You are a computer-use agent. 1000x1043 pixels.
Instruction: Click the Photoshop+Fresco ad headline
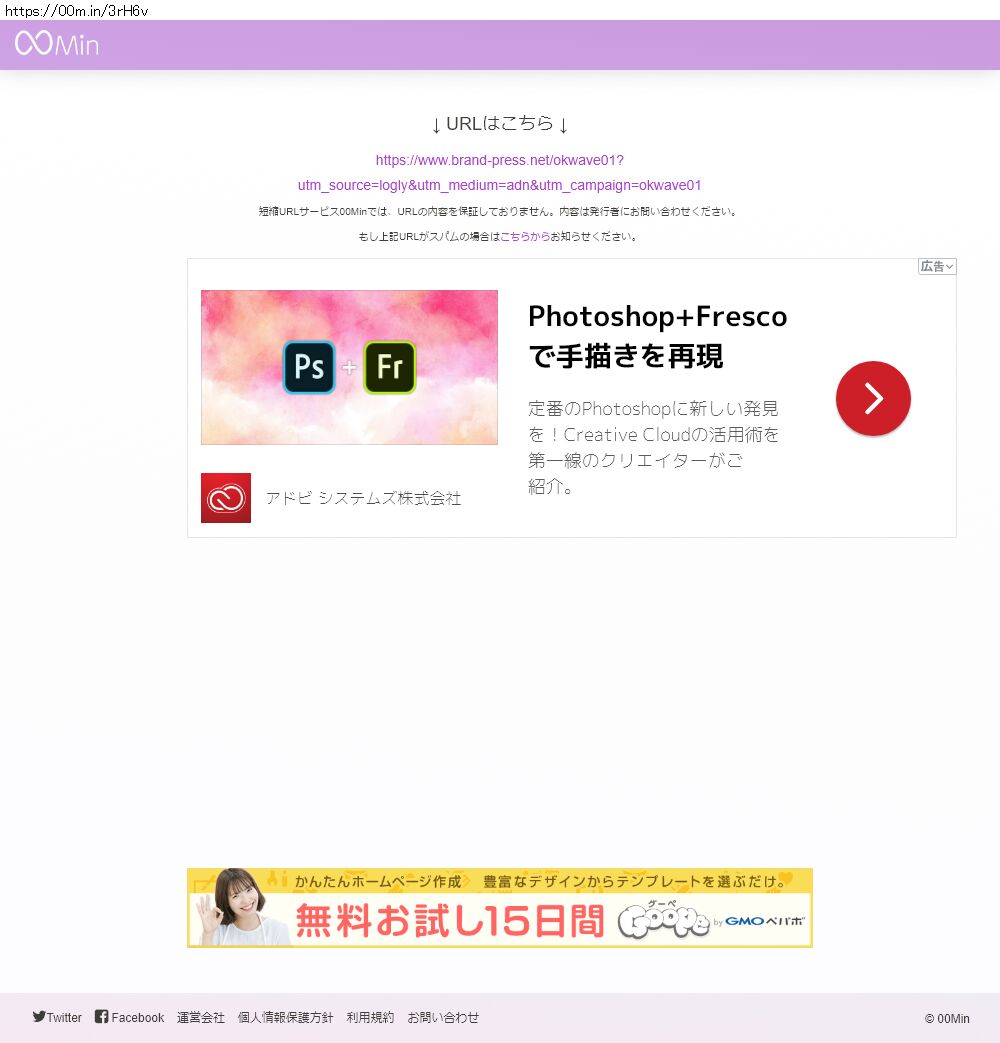tap(657, 335)
